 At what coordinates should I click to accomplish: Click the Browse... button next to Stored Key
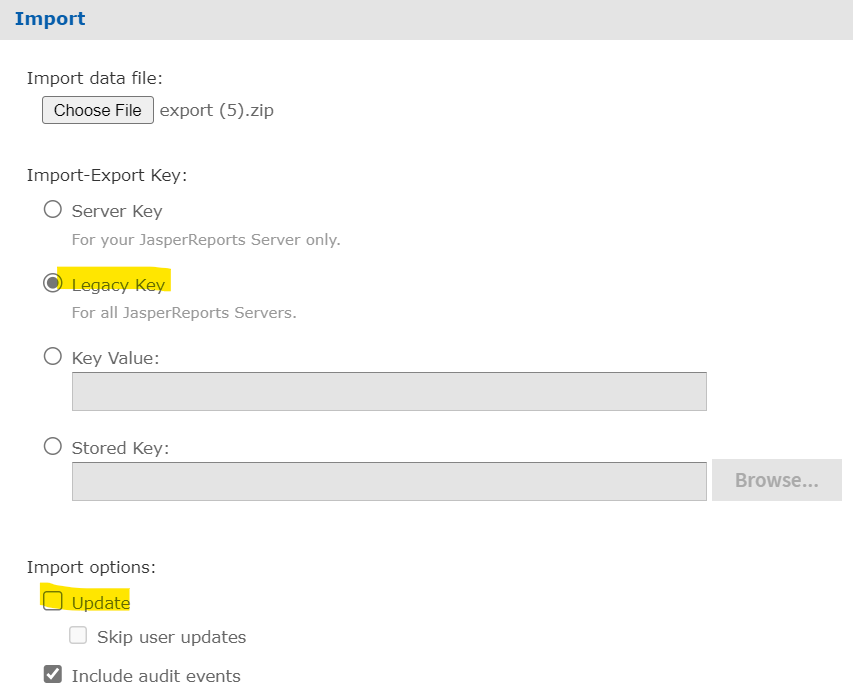point(776,480)
